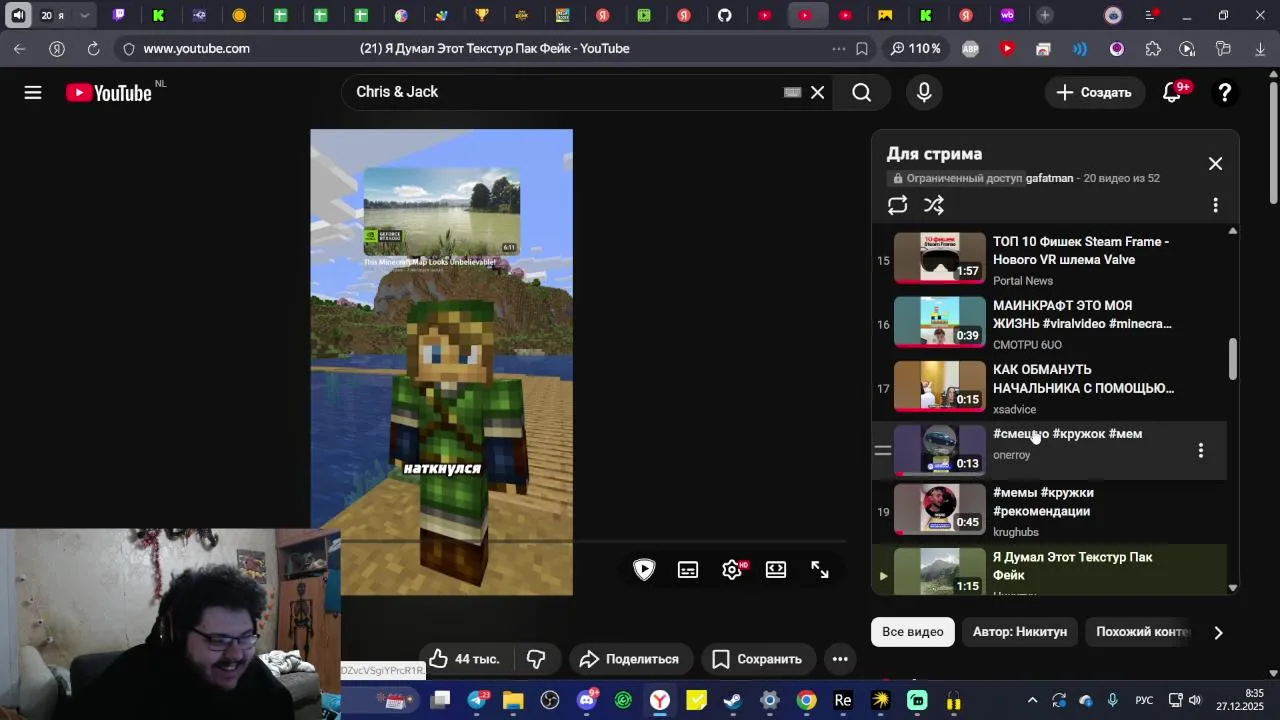This screenshot has height=720, width=1280.
Task: Click the Поделиться share button
Action: click(x=629, y=659)
